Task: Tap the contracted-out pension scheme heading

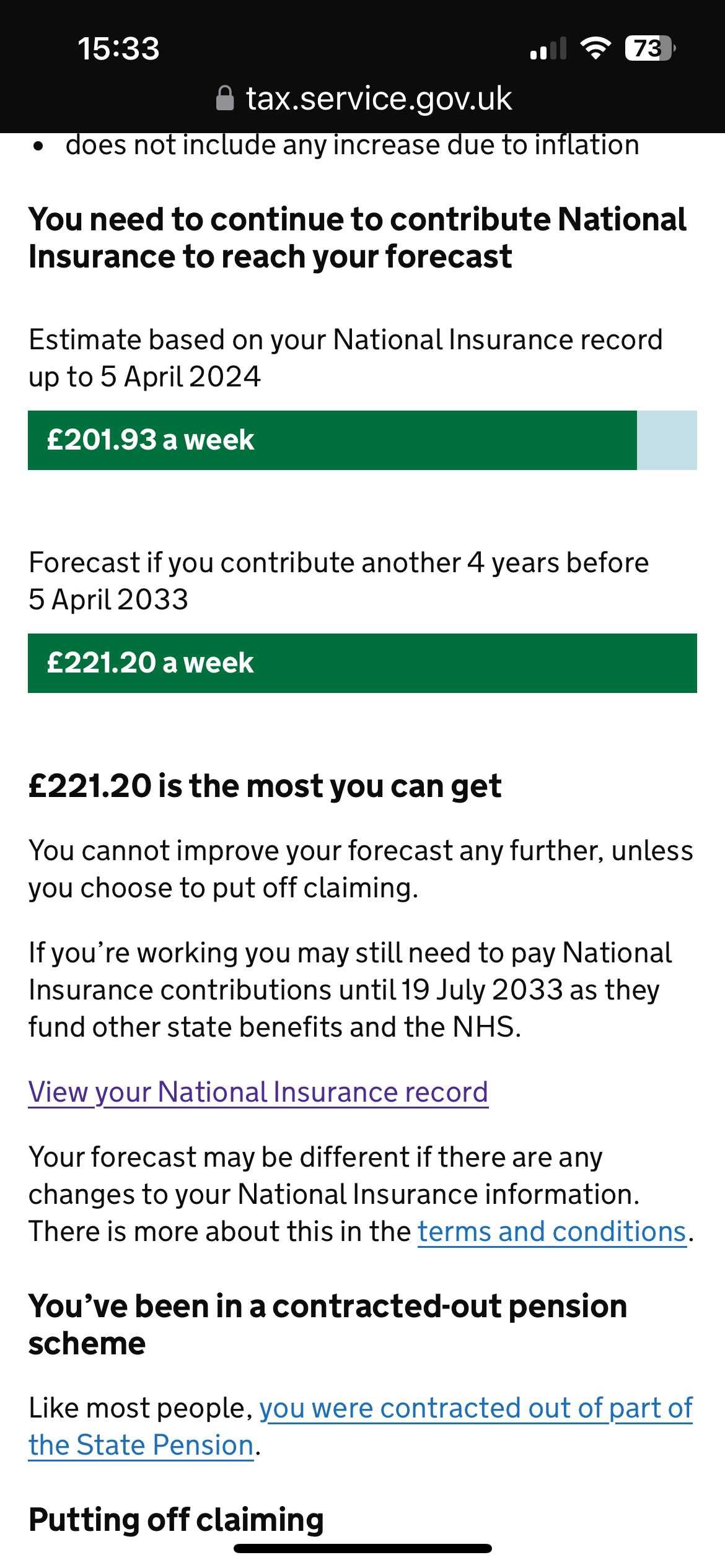Action: click(328, 1325)
